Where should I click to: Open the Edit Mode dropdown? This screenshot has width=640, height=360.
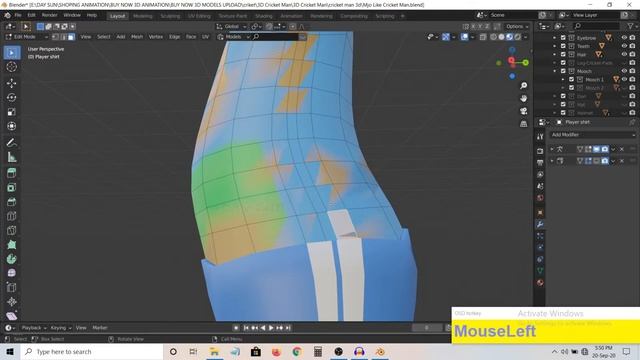27,37
